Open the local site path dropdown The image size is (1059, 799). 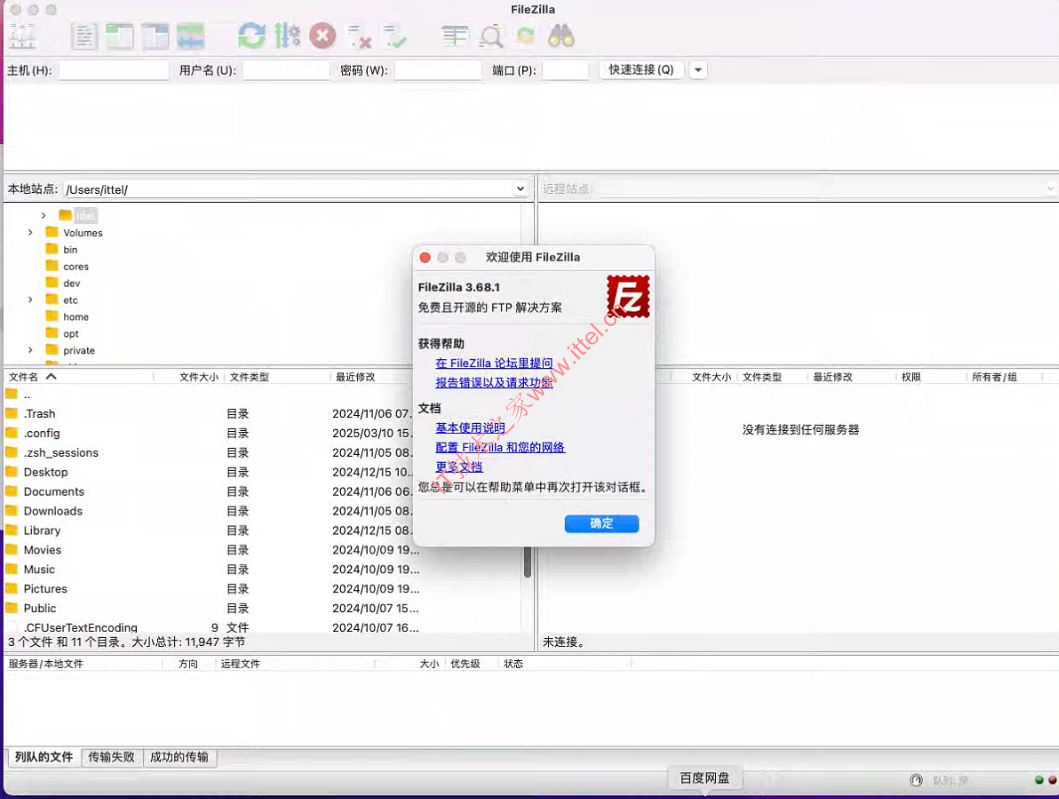coord(520,189)
